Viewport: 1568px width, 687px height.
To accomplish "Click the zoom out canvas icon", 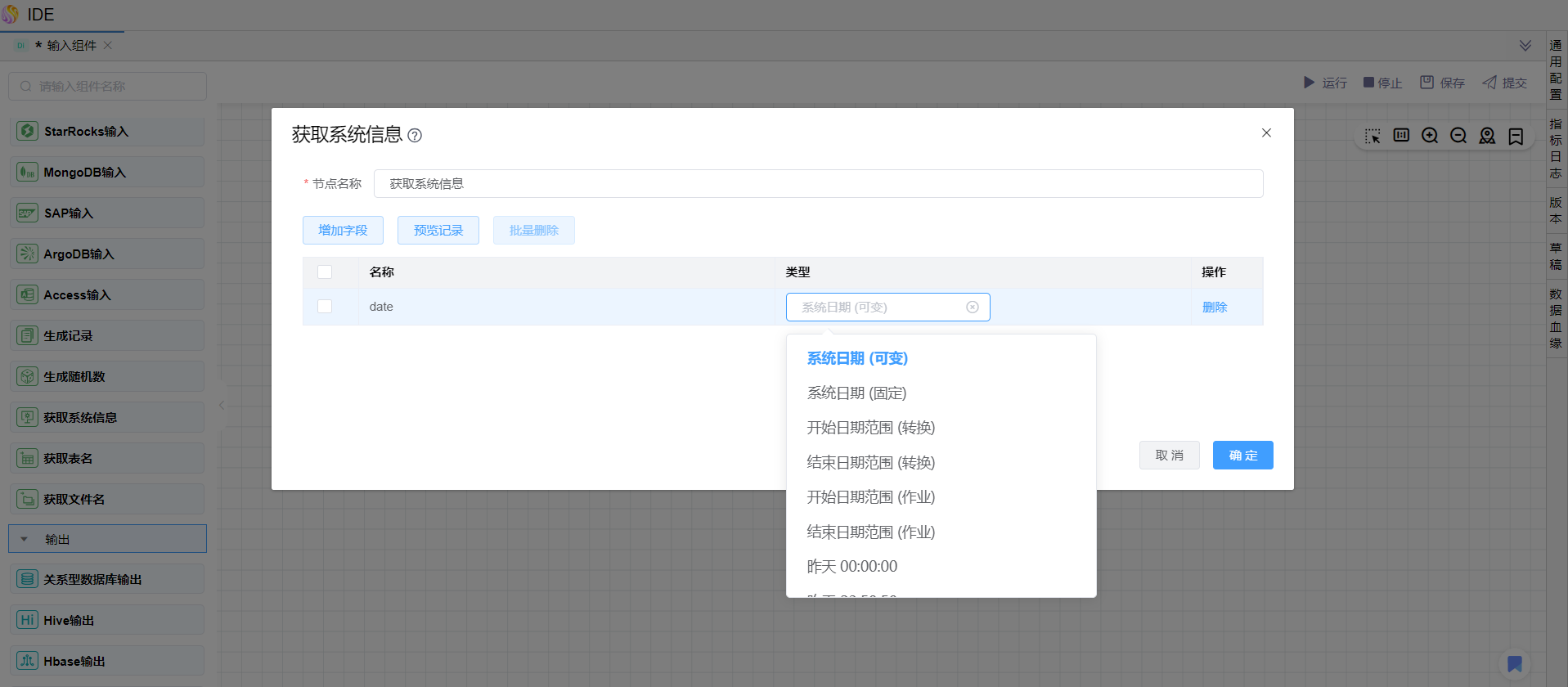I will [1458, 136].
